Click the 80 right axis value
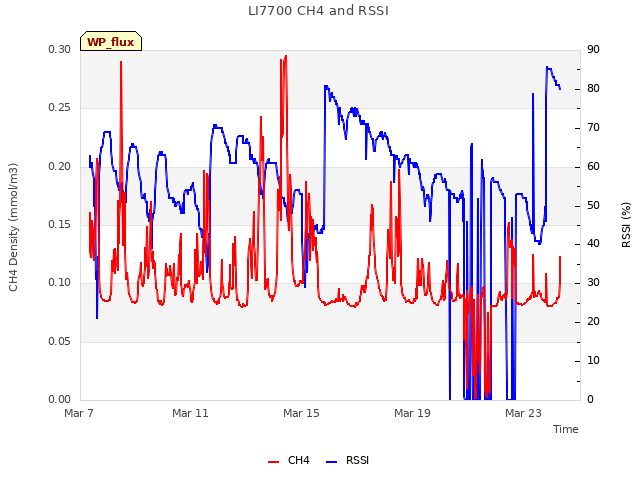640x480 pixels. [593, 89]
